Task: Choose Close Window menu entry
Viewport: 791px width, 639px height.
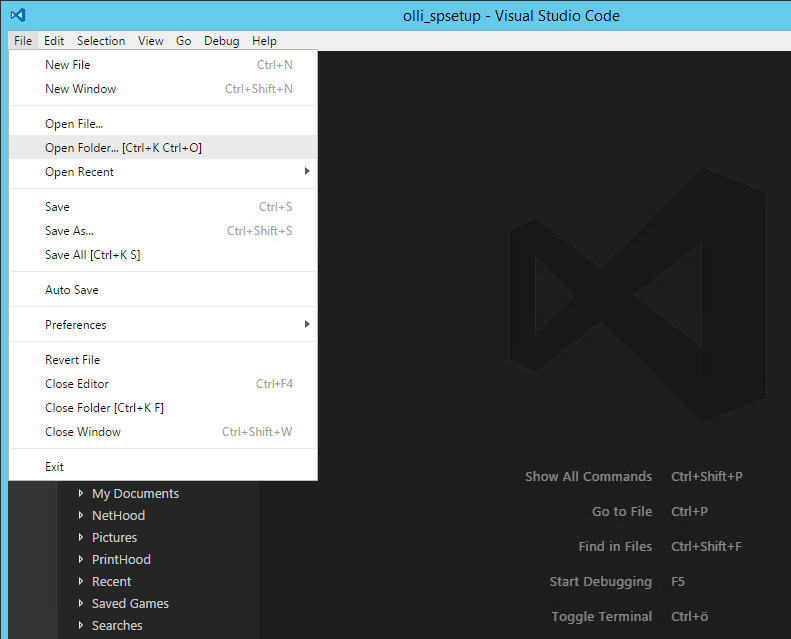Action: point(163,432)
